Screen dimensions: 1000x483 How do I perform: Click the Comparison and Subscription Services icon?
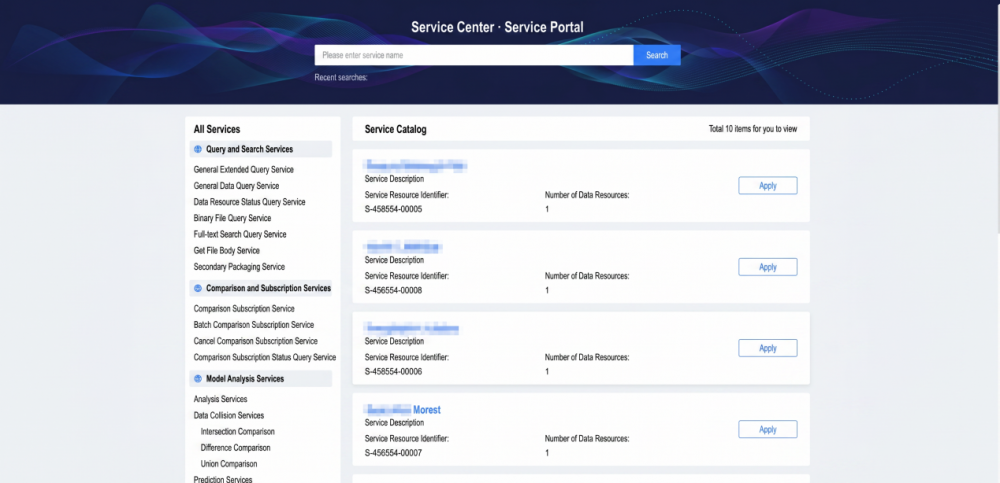click(x=198, y=288)
